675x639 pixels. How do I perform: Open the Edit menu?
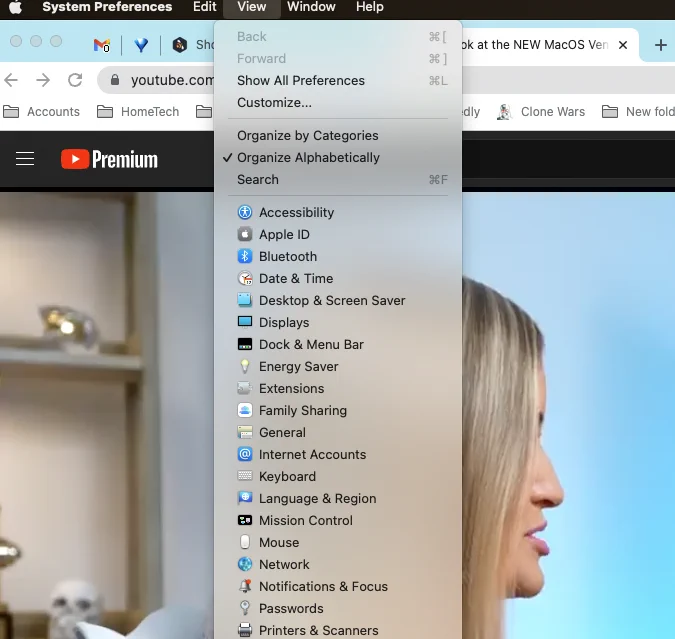pyautogui.click(x=204, y=7)
